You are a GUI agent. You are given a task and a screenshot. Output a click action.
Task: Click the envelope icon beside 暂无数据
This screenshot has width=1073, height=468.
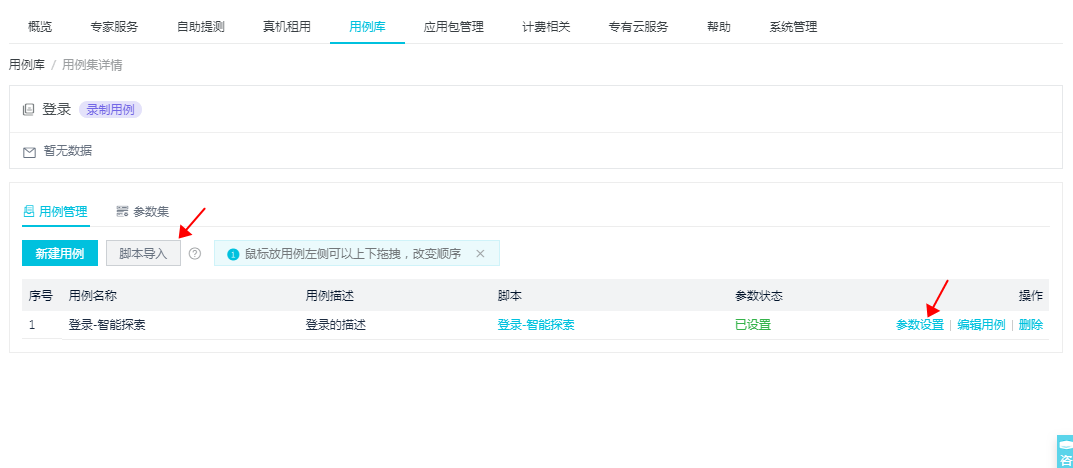click(29, 152)
